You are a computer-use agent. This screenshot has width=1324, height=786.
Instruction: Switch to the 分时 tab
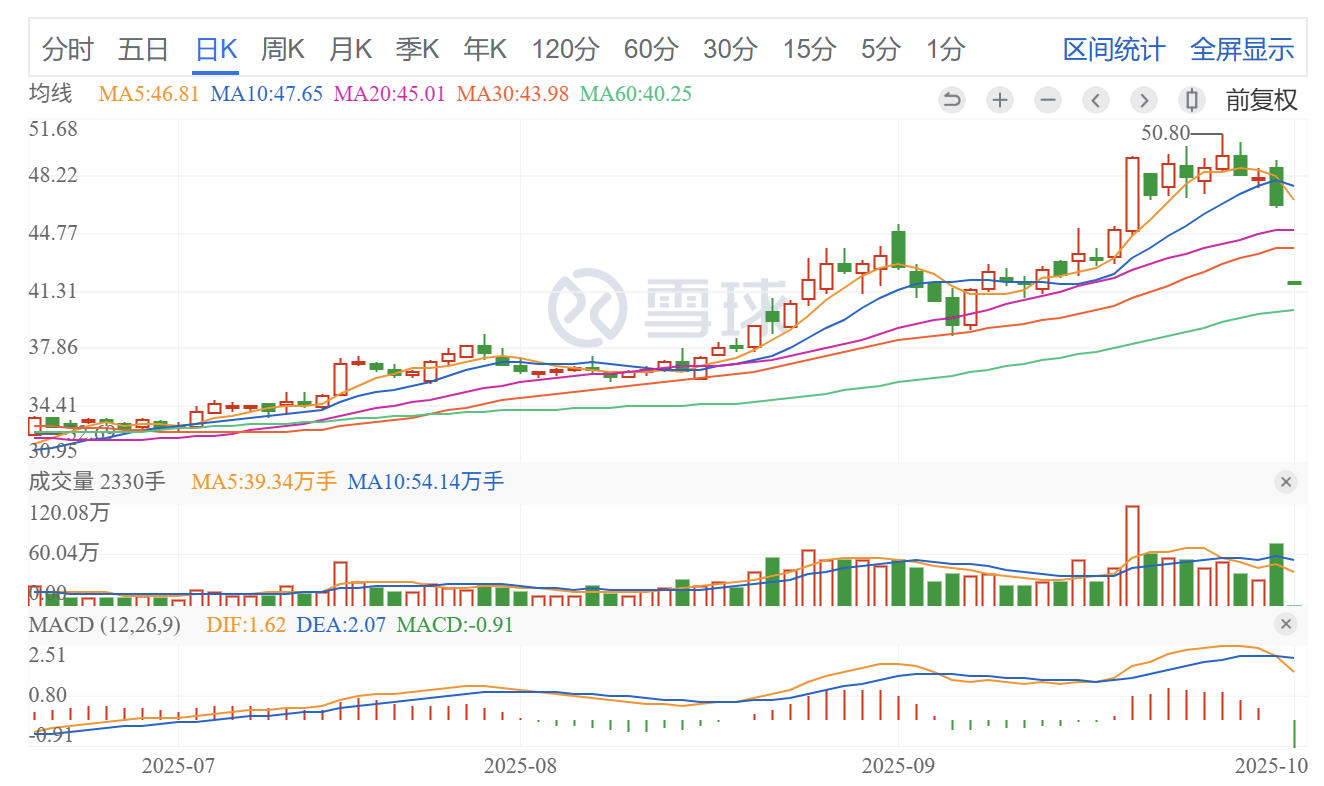click(68, 49)
